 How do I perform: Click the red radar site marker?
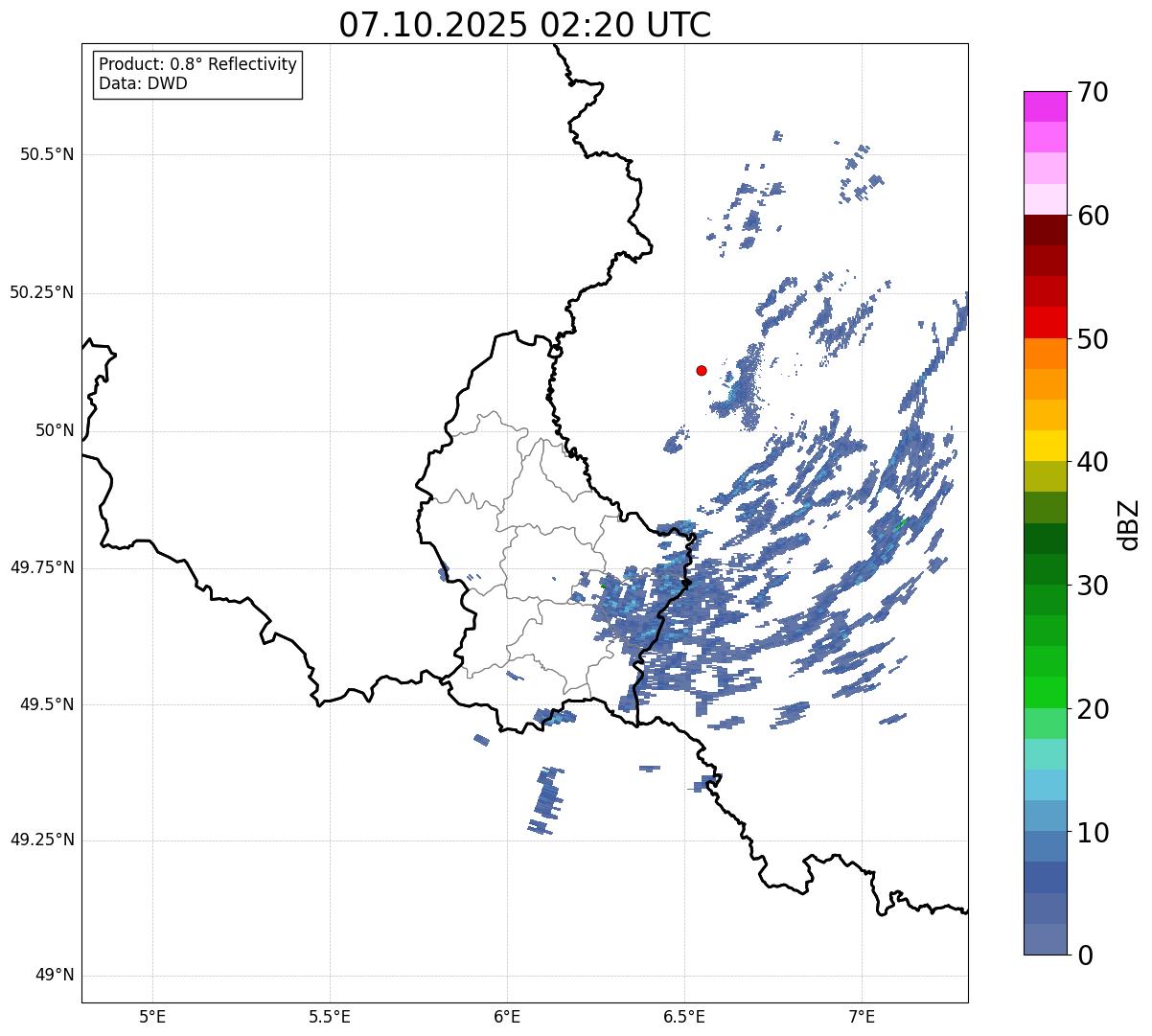702,370
